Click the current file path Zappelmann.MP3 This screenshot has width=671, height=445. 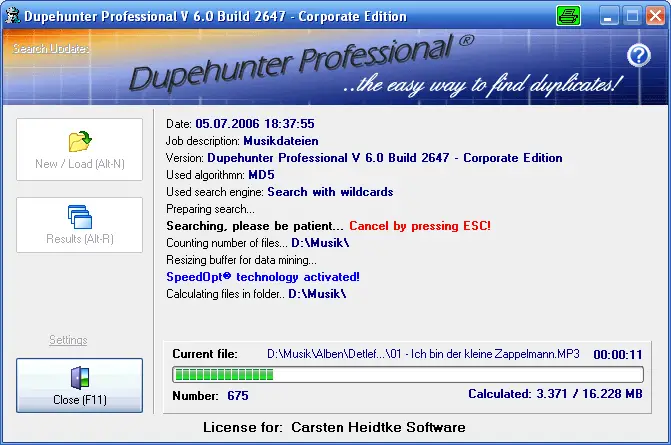pos(423,354)
